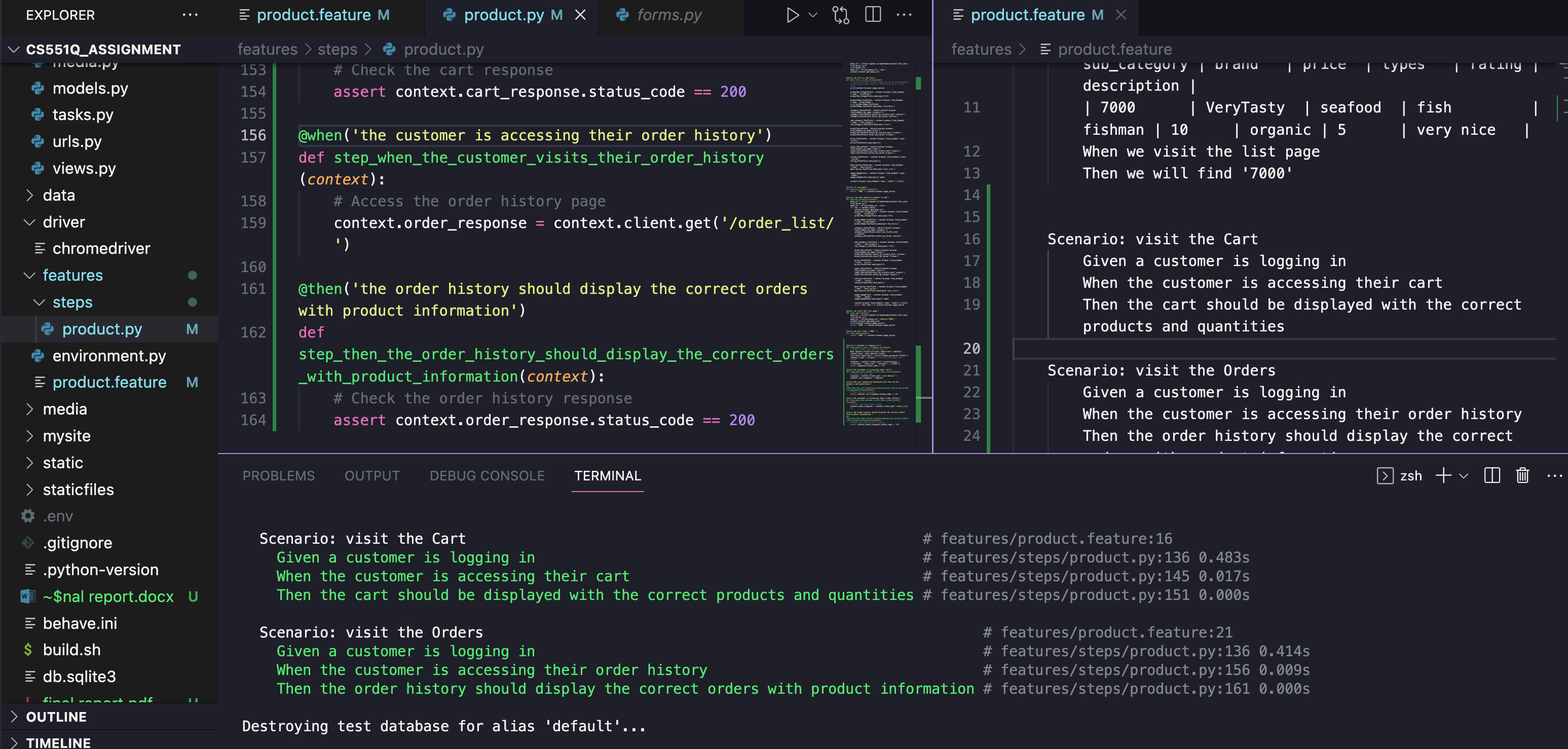Kill terminal with the trash icon

coord(1522,475)
